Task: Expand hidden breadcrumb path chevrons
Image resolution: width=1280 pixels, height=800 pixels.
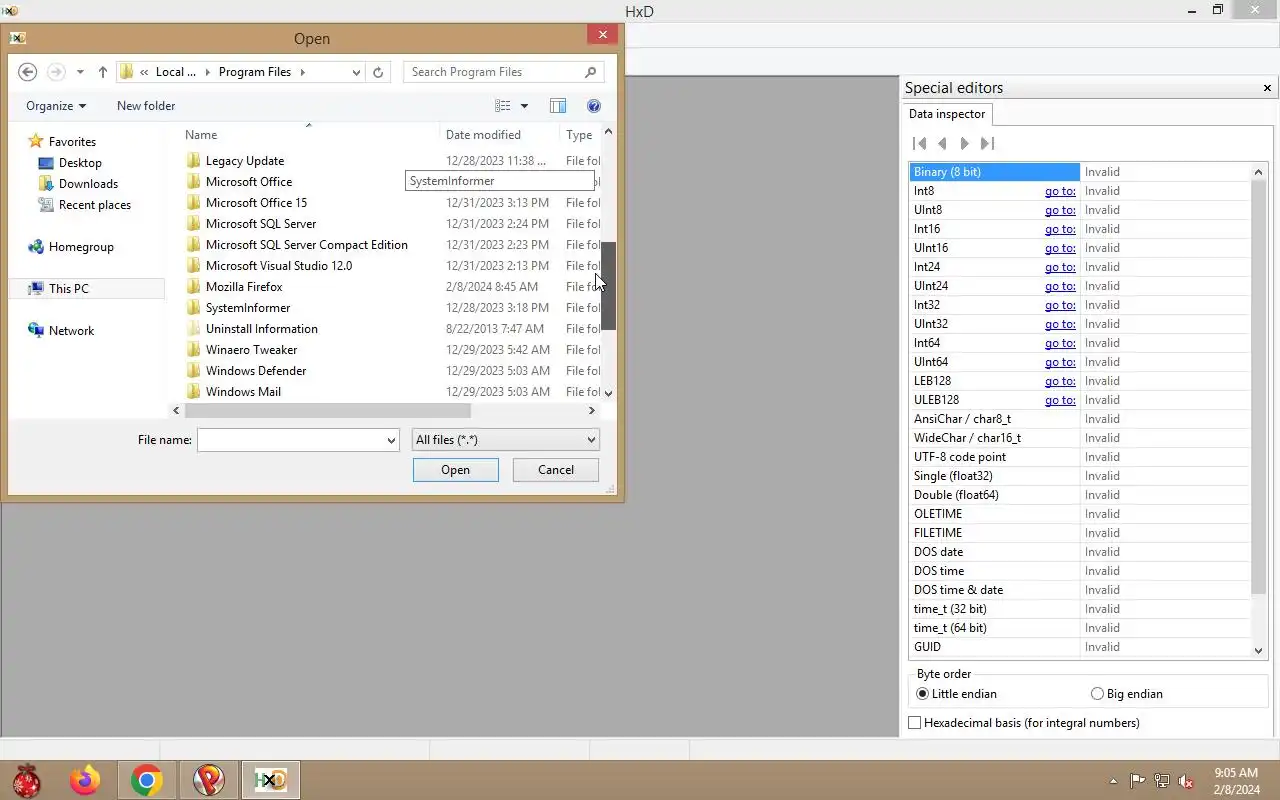Action: click(x=145, y=72)
